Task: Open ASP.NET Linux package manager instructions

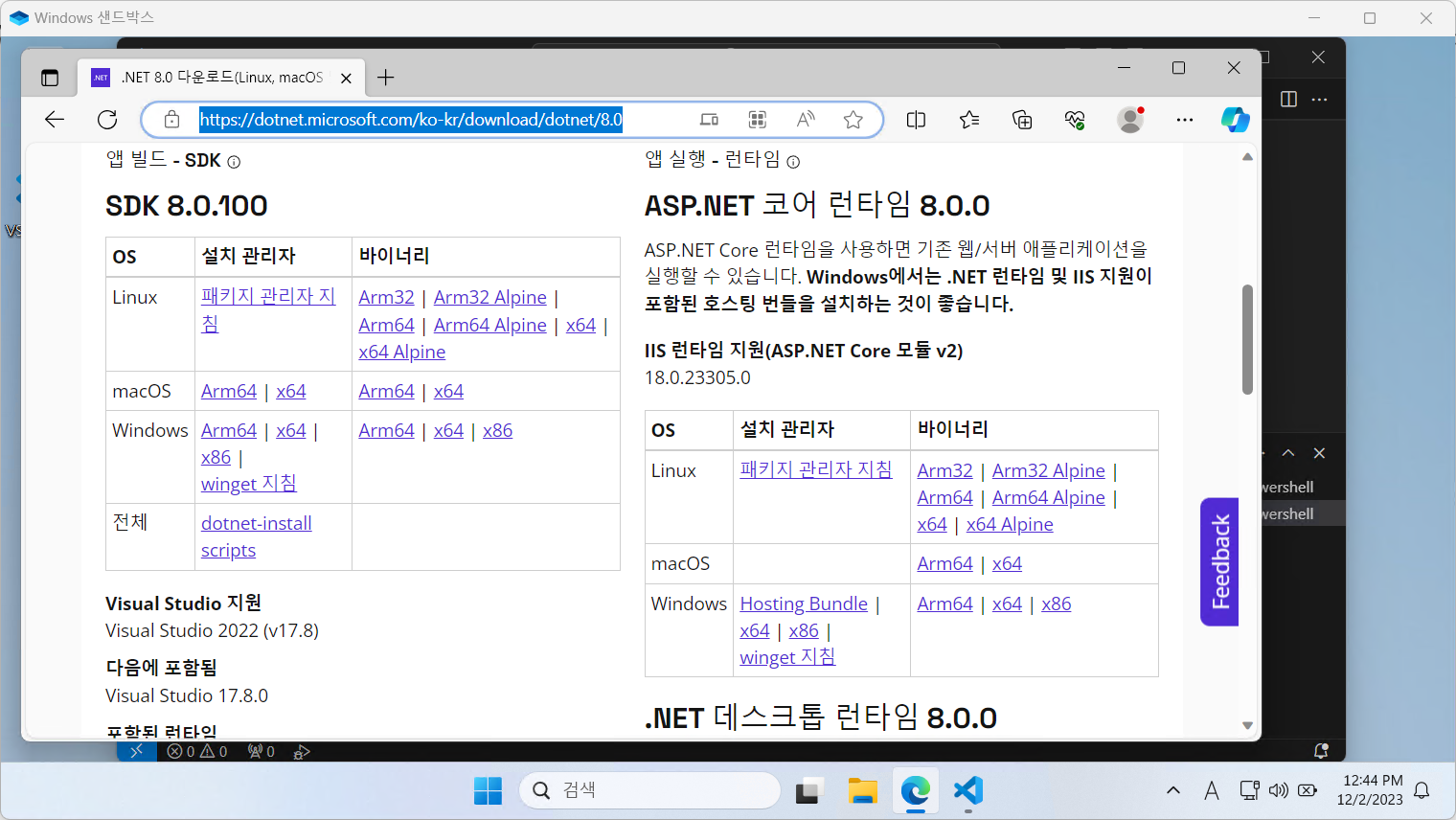Action: (816, 470)
